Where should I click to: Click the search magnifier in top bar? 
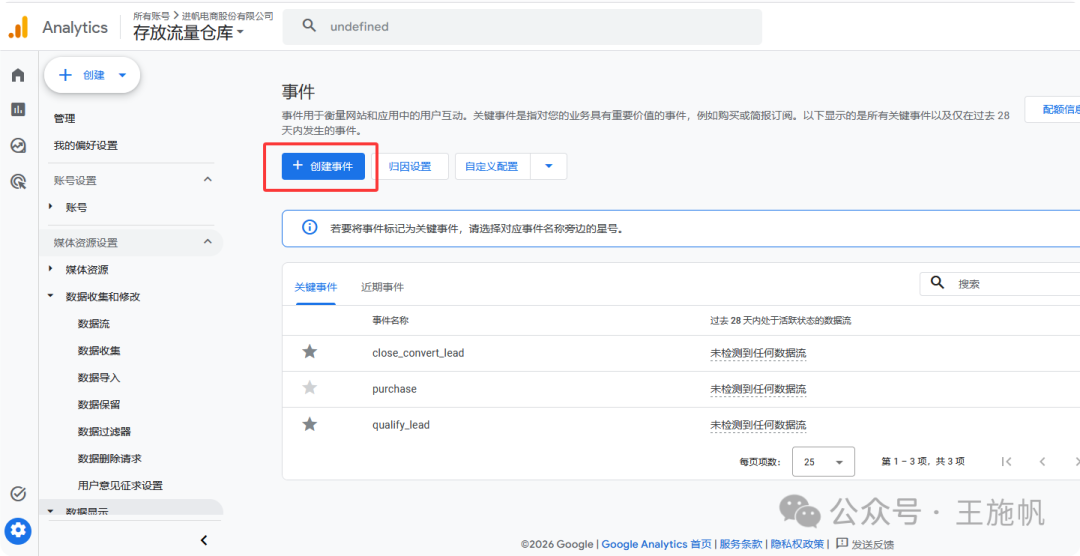point(310,26)
